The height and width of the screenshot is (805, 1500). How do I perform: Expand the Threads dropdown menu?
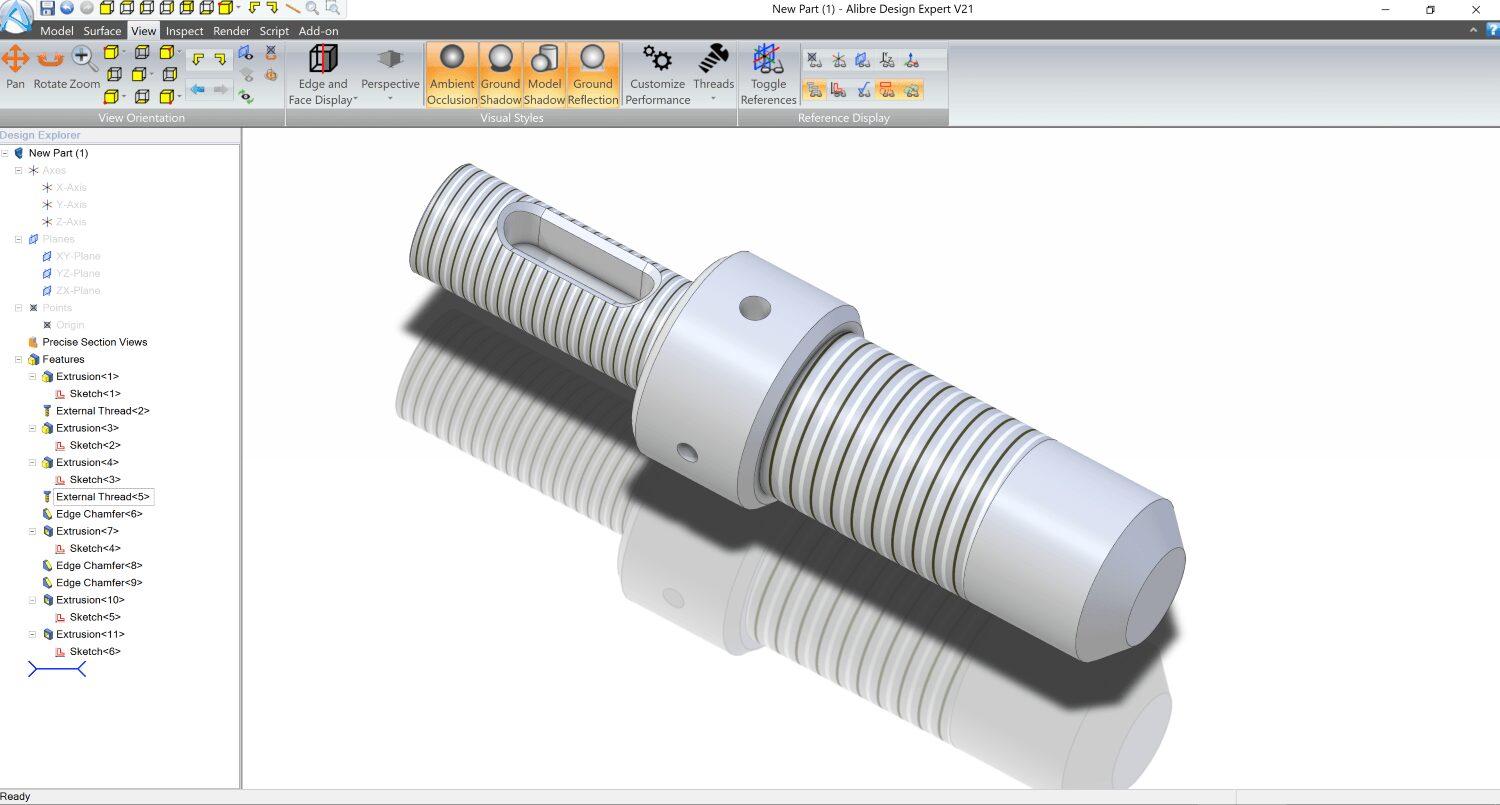[713, 75]
